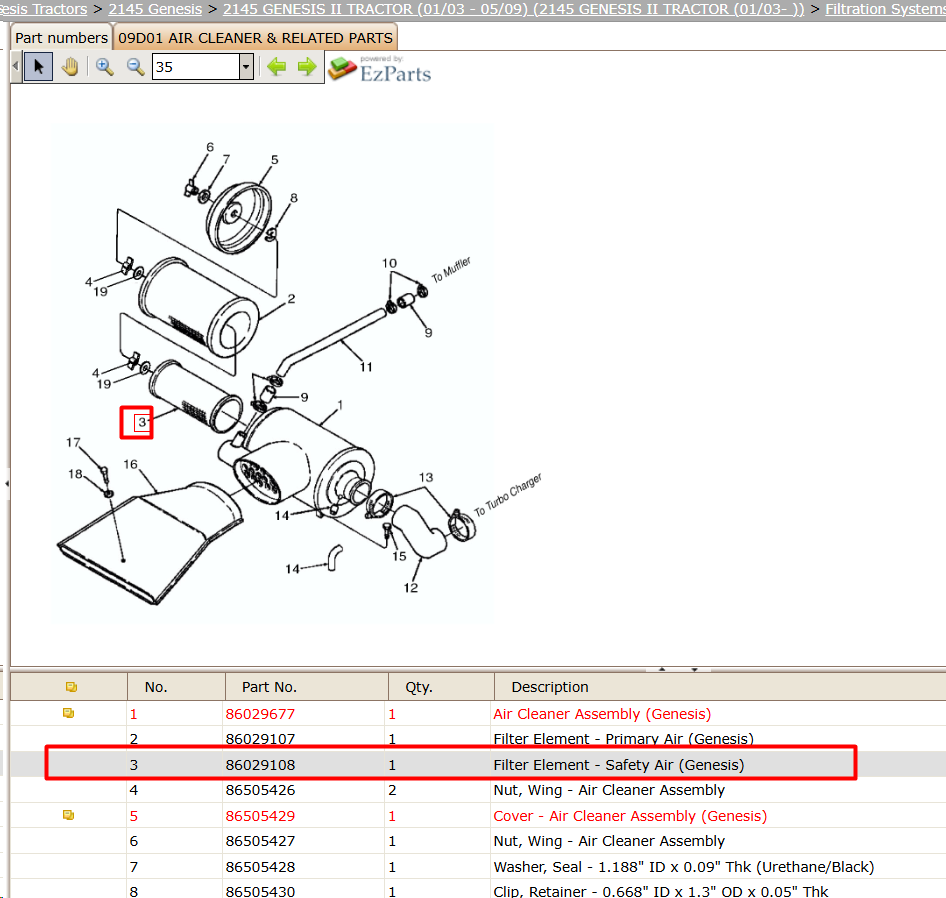This screenshot has width=946, height=898.
Task: Click Cover - Air Cleaner Assembly description
Action: pyautogui.click(x=630, y=816)
